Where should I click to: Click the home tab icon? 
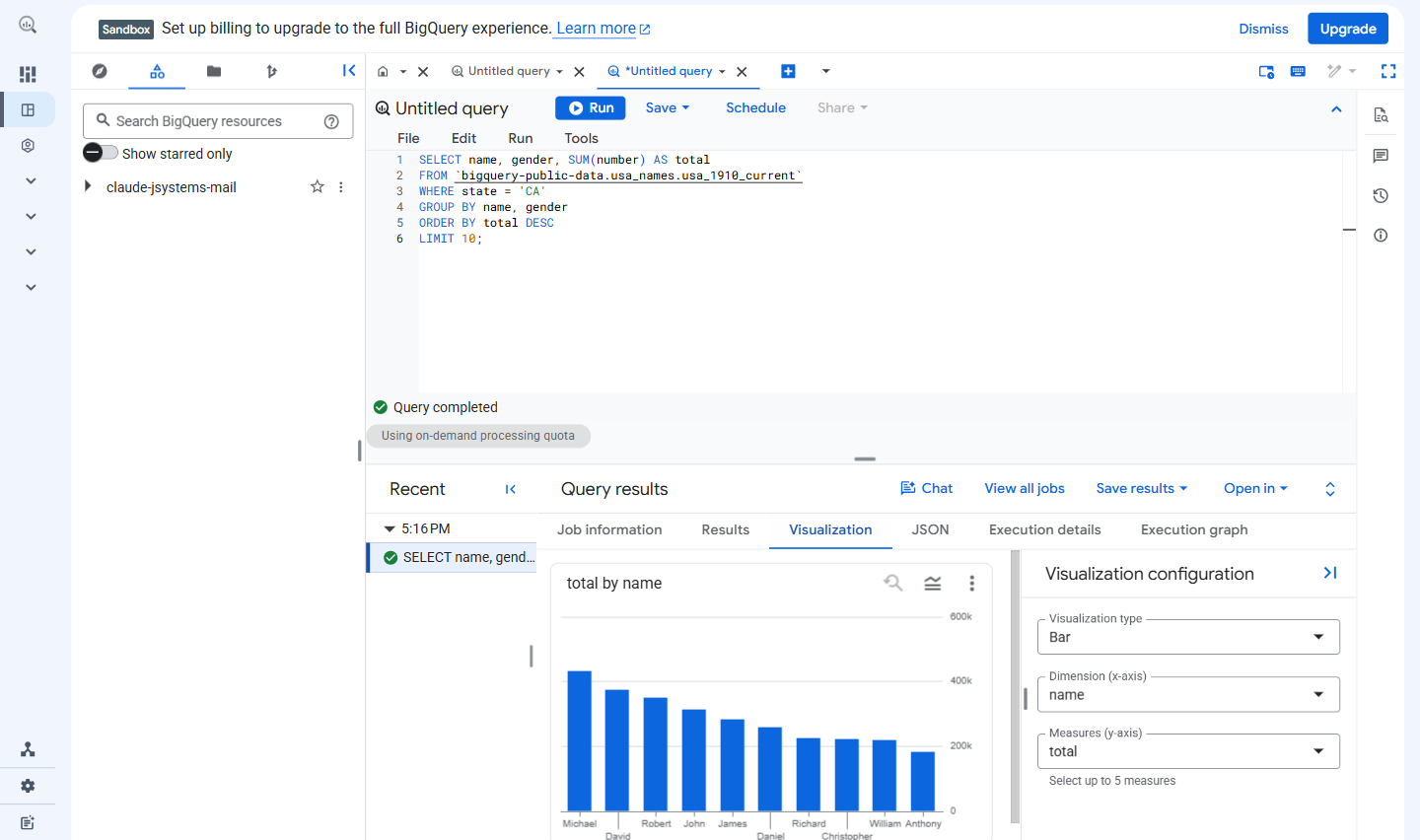[384, 71]
